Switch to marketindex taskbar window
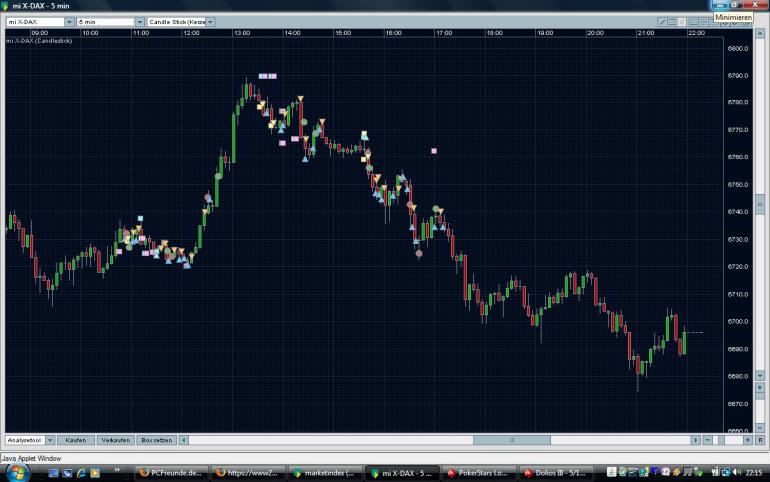 click(325, 473)
